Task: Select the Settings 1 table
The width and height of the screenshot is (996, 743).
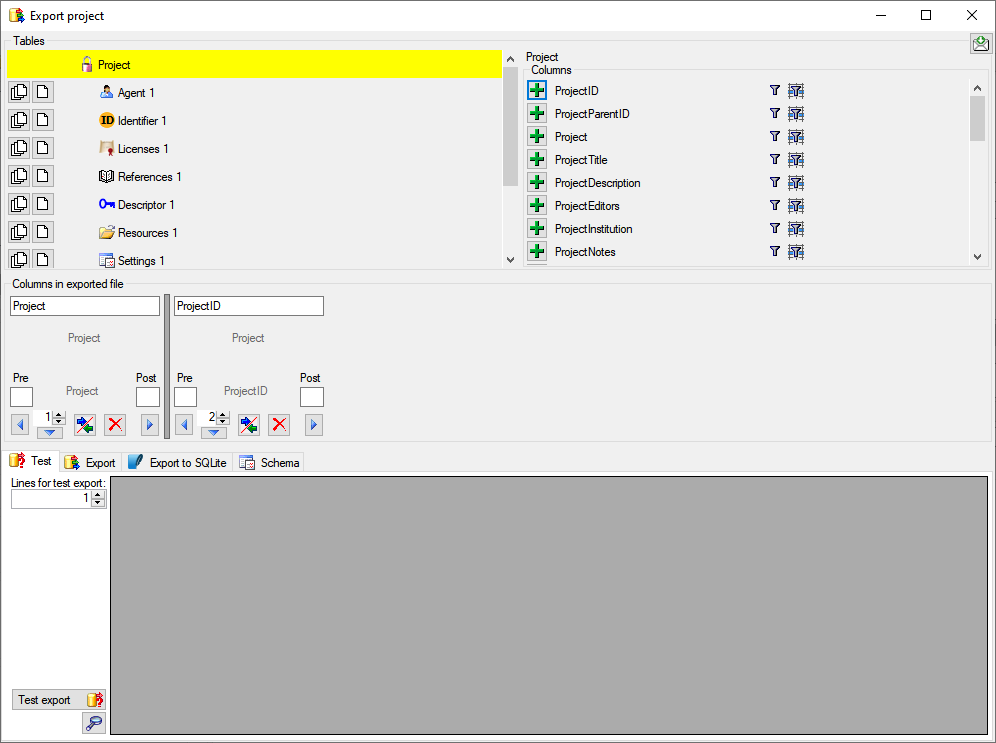Action: [141, 260]
